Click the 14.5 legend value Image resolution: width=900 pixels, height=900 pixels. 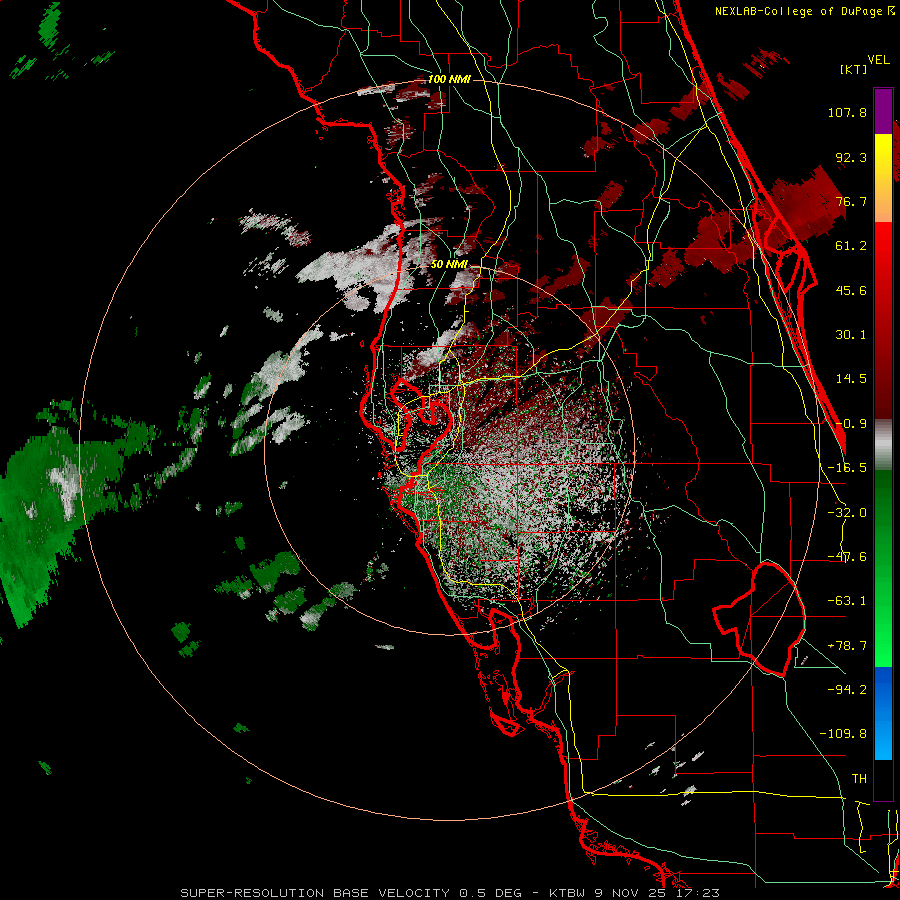[851, 379]
